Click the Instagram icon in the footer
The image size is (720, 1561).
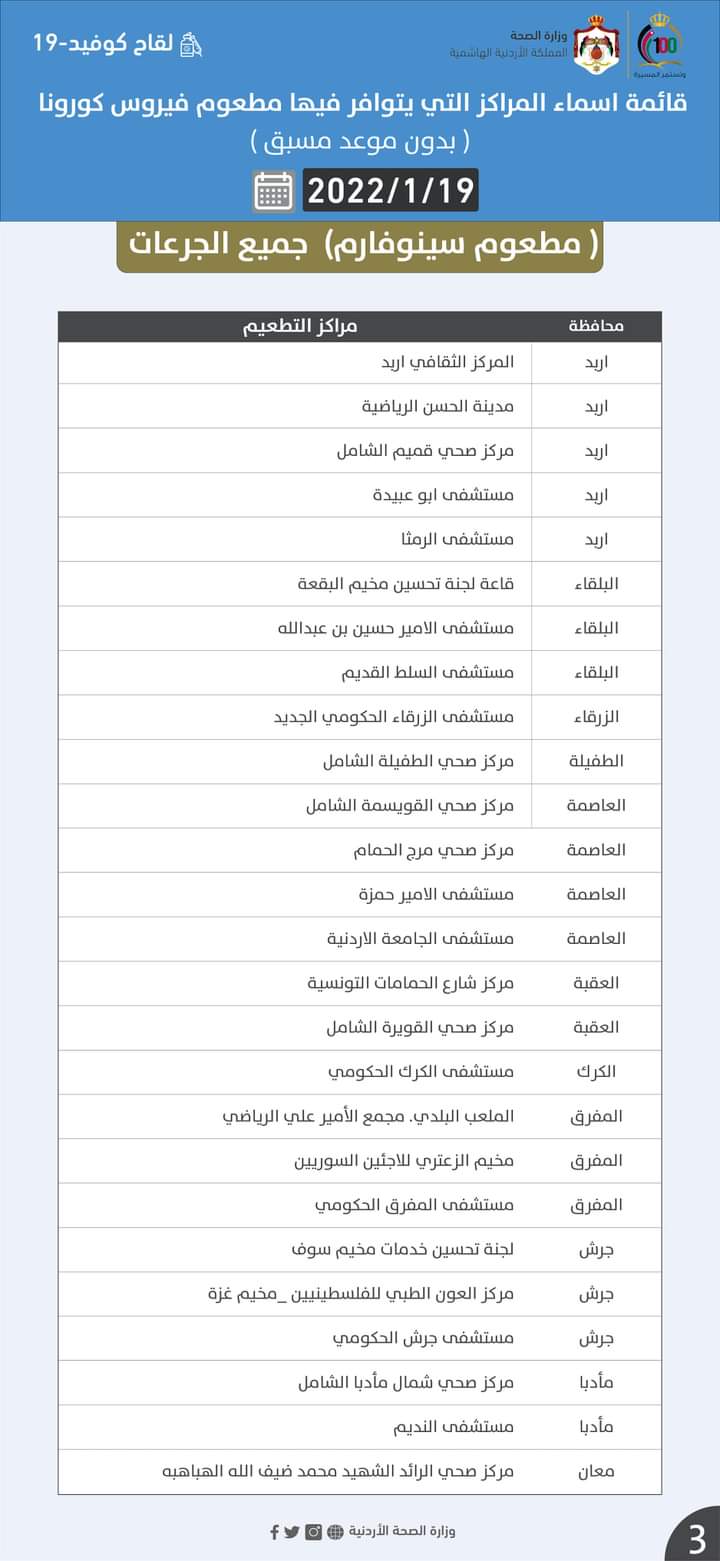(314, 1531)
